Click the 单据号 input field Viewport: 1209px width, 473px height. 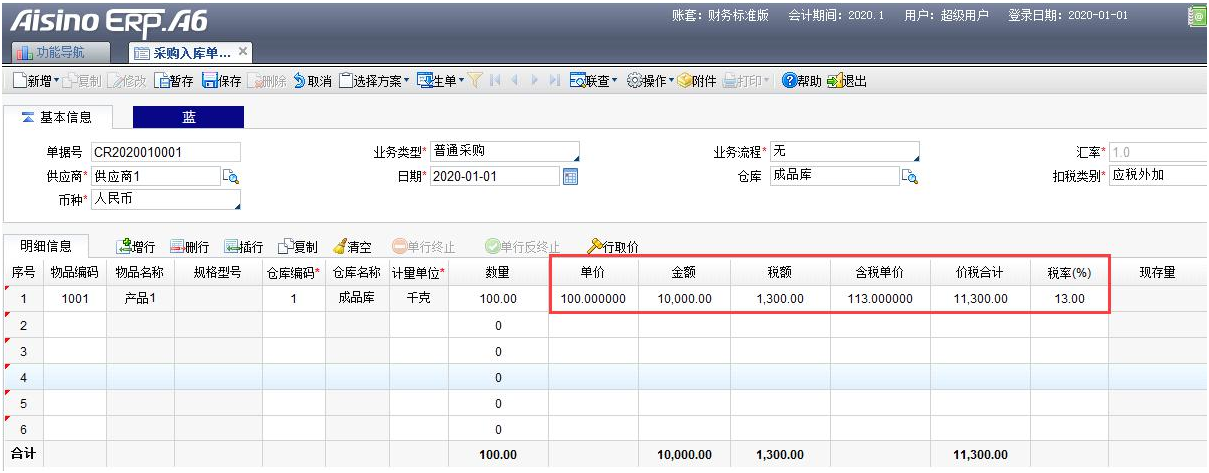(x=165, y=152)
